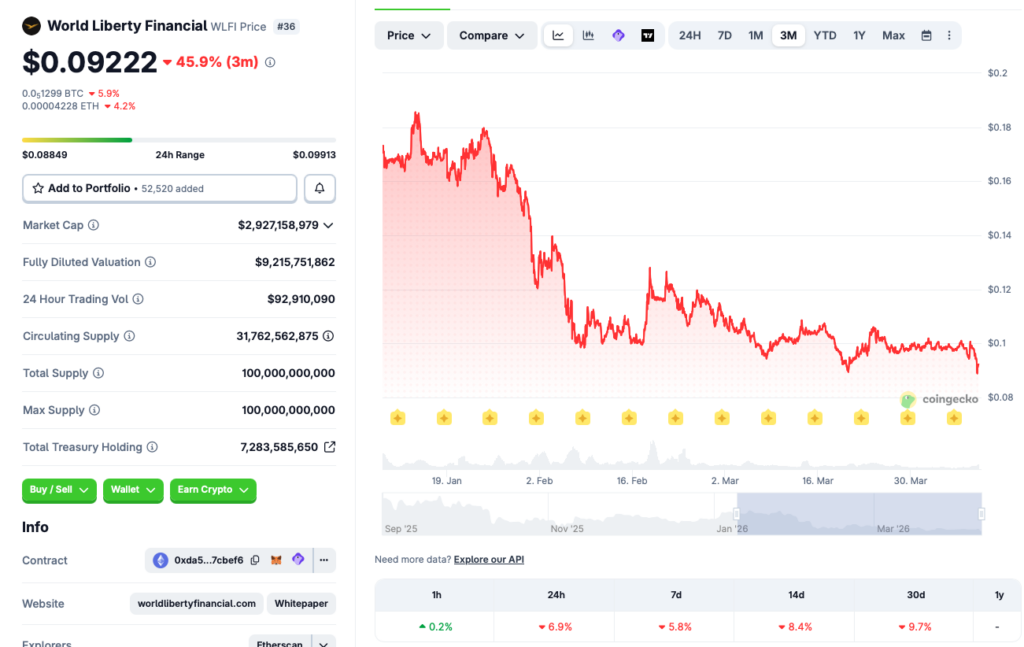The height and width of the screenshot is (647, 1024).
Task: Add token to MetaMask via fox icon
Action: [x=276, y=561]
